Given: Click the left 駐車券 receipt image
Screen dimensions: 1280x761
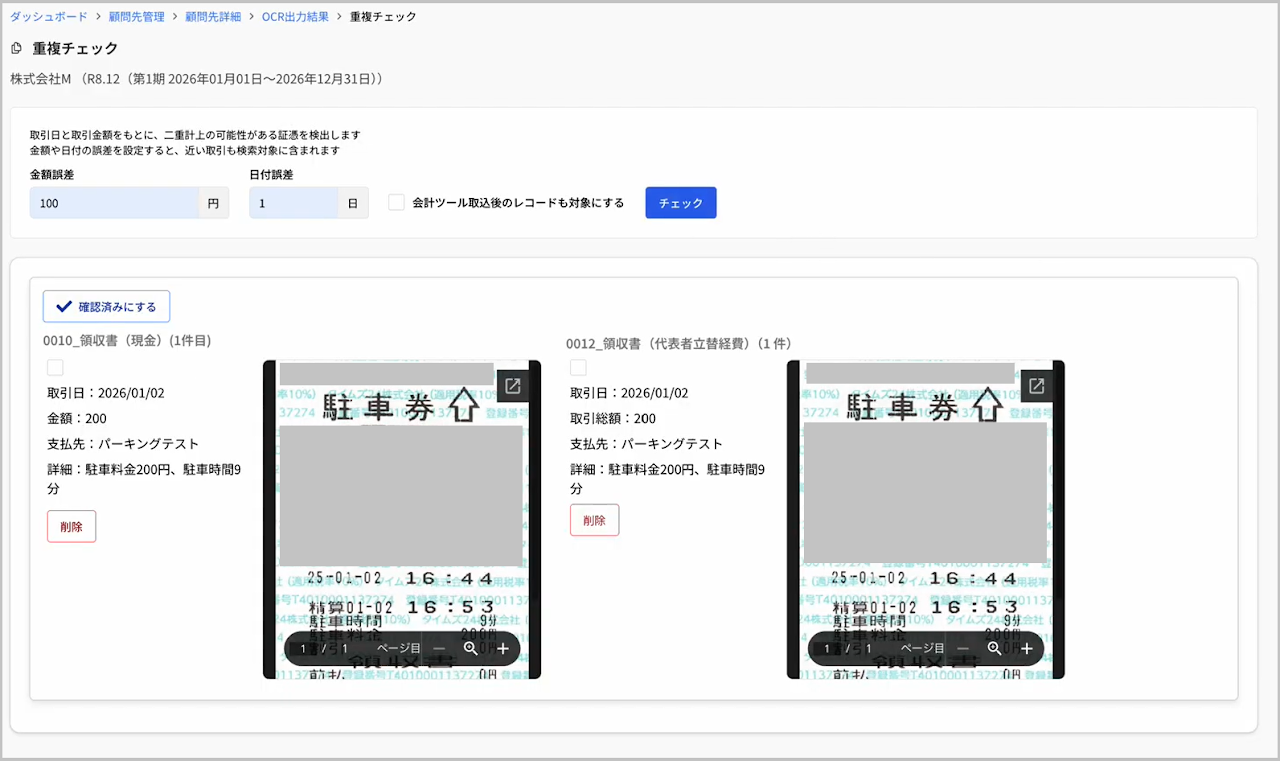Looking at the screenshot, I should 402,520.
